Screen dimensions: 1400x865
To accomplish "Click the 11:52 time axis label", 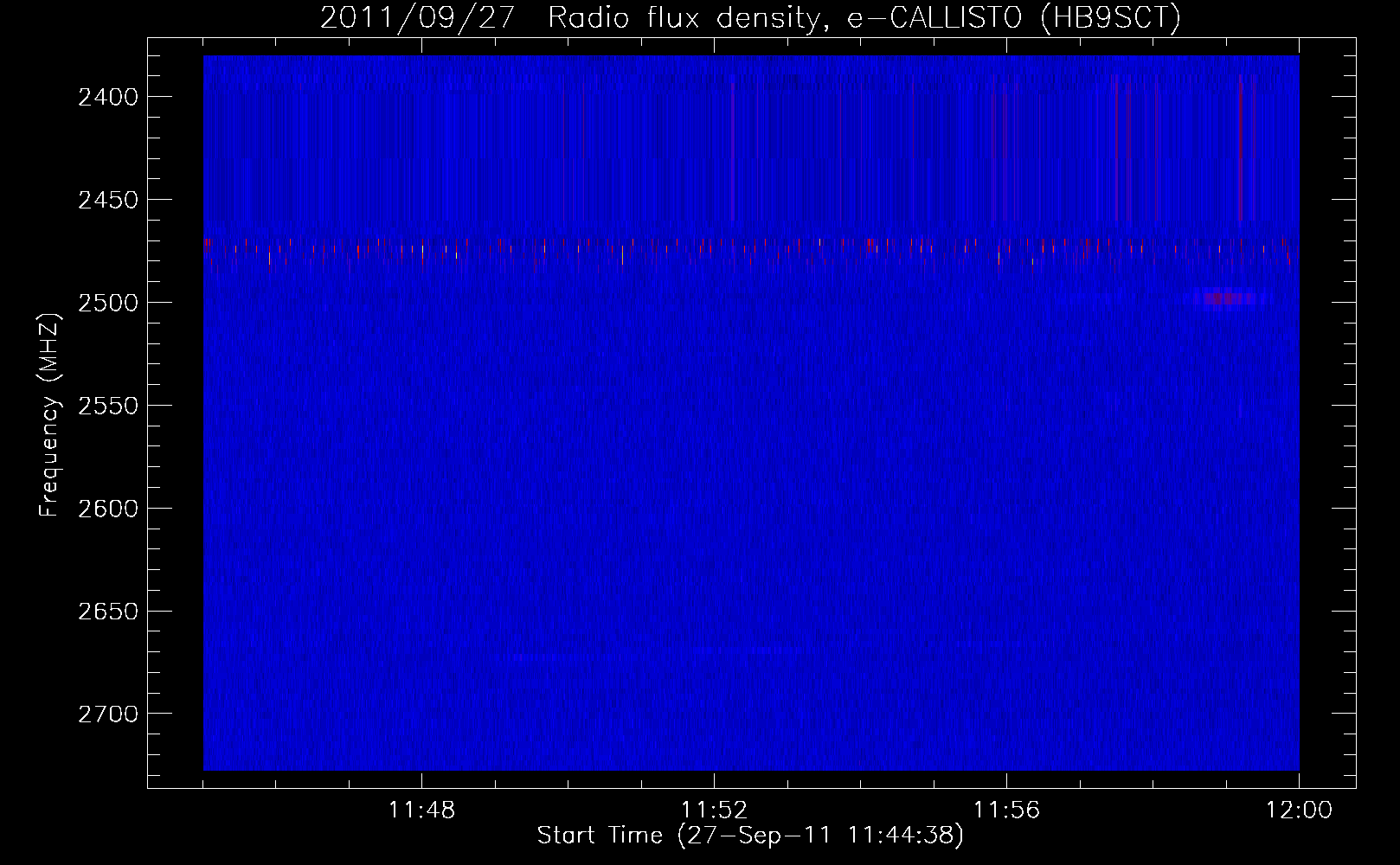I will click(714, 811).
